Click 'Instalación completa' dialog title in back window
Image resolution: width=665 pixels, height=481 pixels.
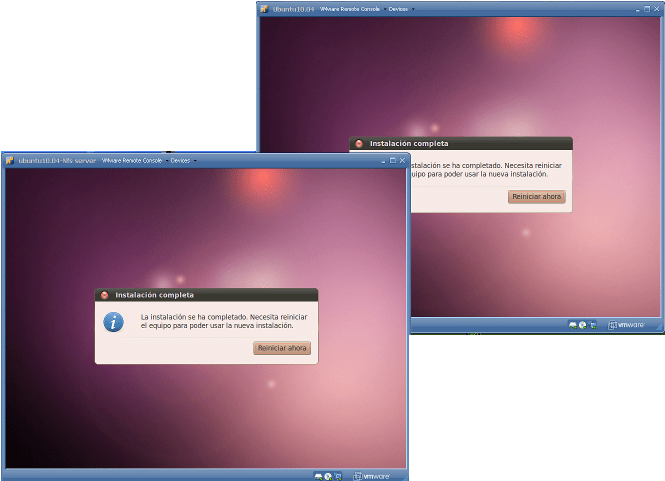(409, 143)
